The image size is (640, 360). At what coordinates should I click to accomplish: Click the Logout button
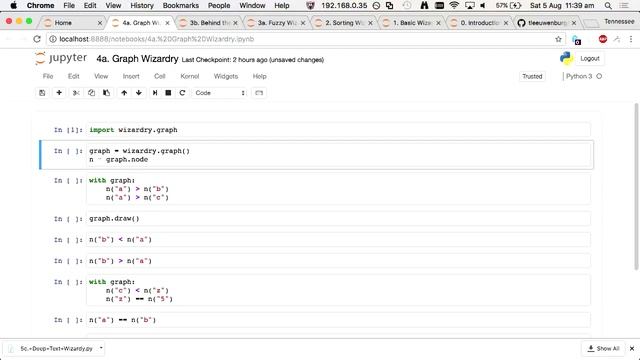coord(590,59)
